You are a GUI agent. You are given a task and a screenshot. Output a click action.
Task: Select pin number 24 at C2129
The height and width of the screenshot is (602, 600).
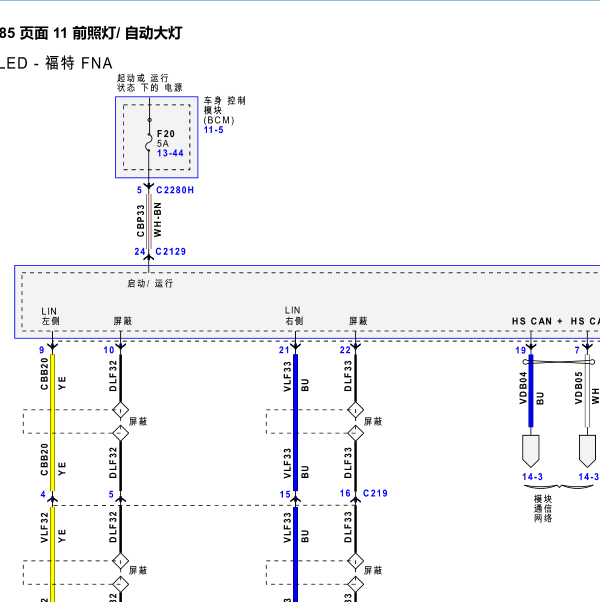tap(139, 251)
